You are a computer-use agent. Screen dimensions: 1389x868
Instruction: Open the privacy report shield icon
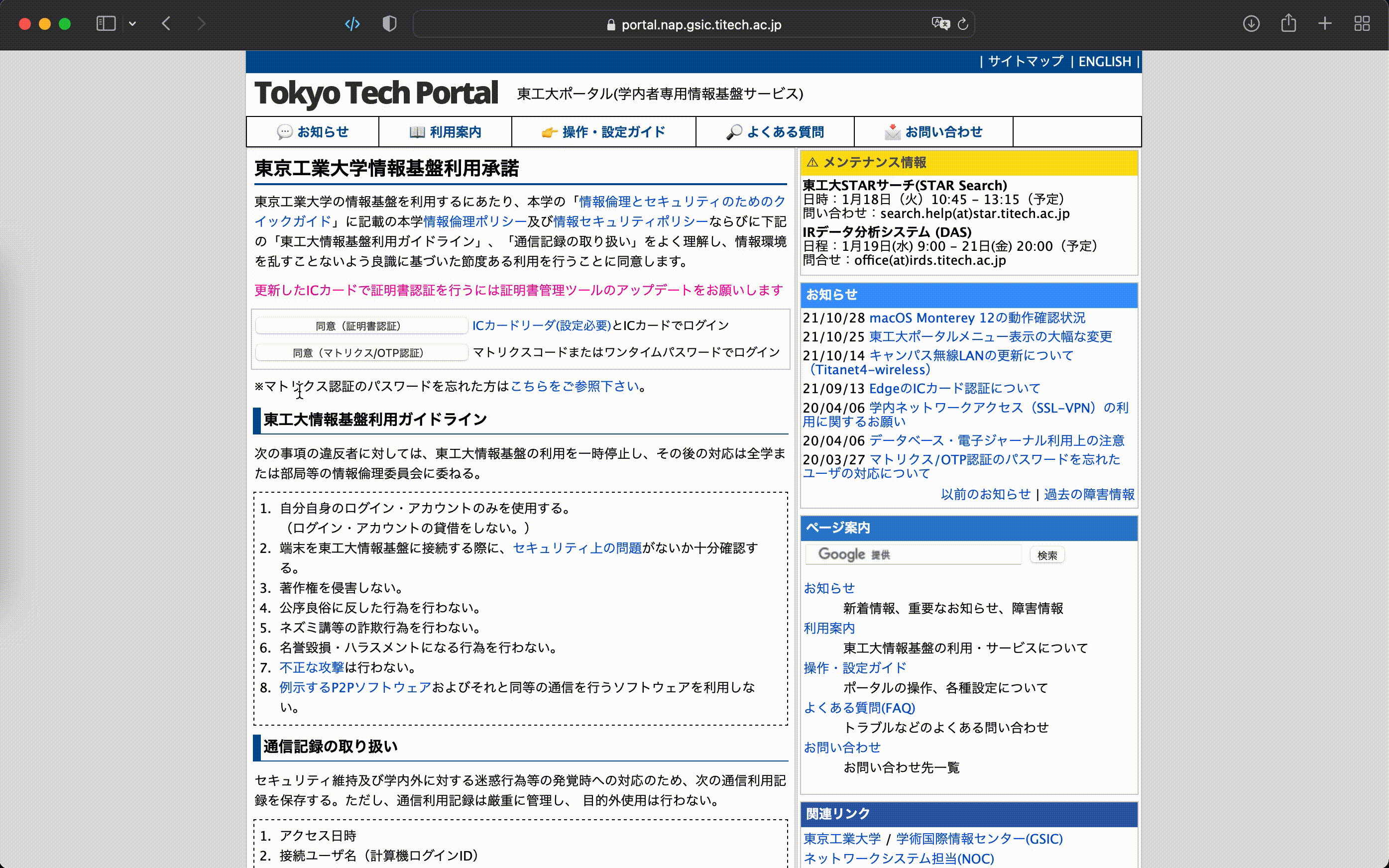click(389, 23)
